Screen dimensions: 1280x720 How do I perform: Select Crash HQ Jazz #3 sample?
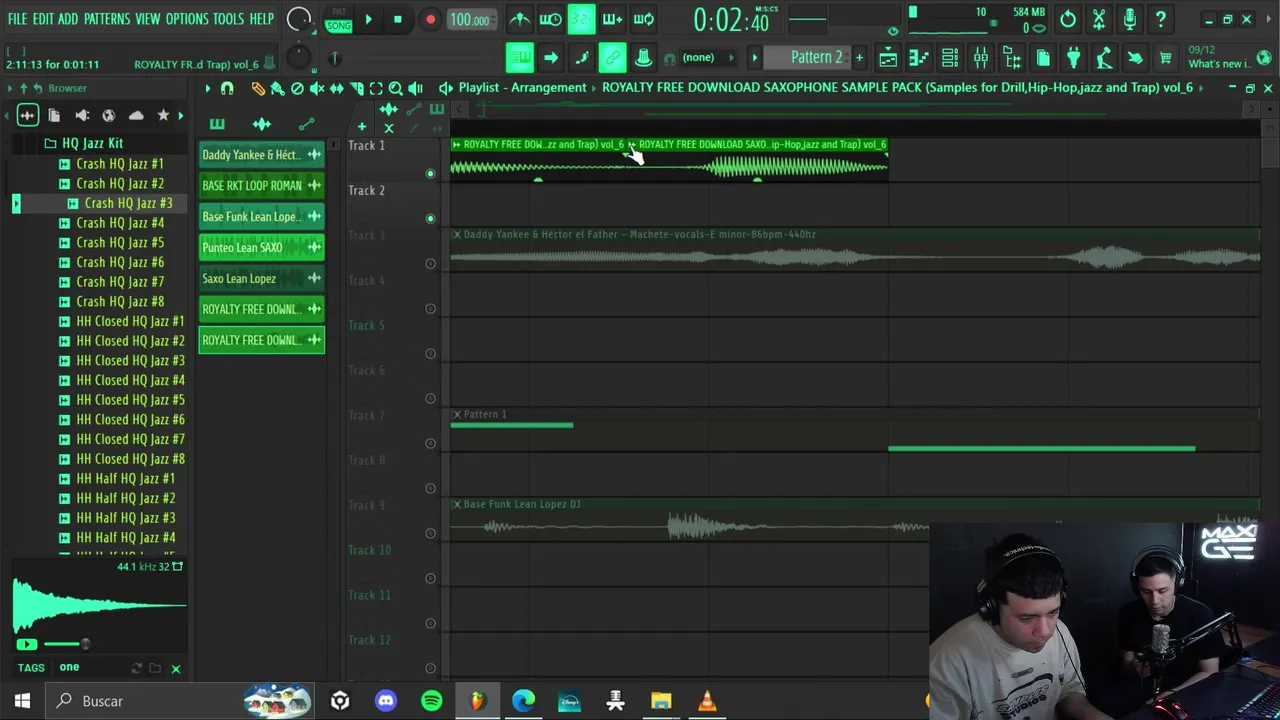point(128,203)
